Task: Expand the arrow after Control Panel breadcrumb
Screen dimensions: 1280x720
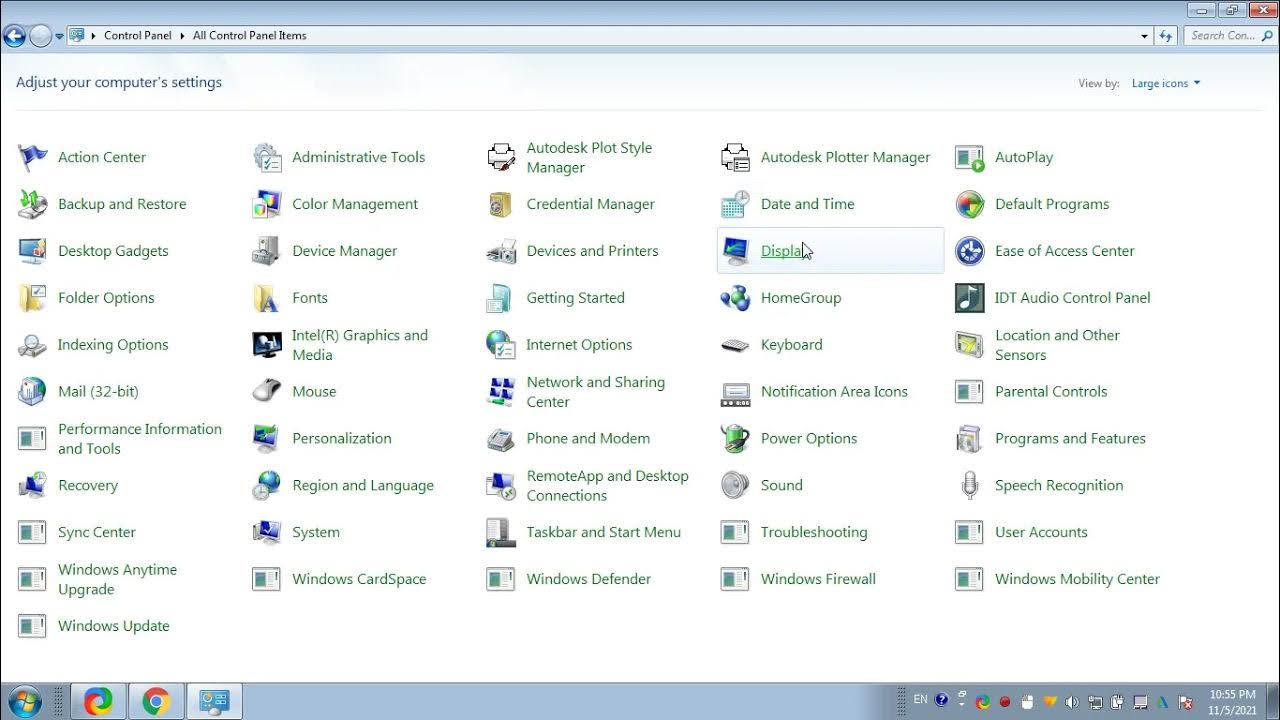Action: (182, 36)
